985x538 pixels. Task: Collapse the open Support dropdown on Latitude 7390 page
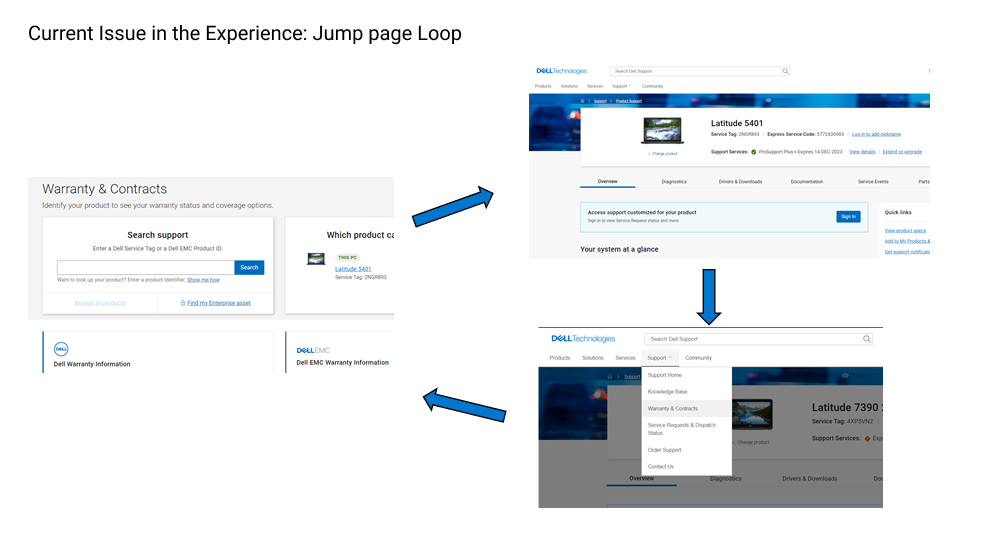660,358
